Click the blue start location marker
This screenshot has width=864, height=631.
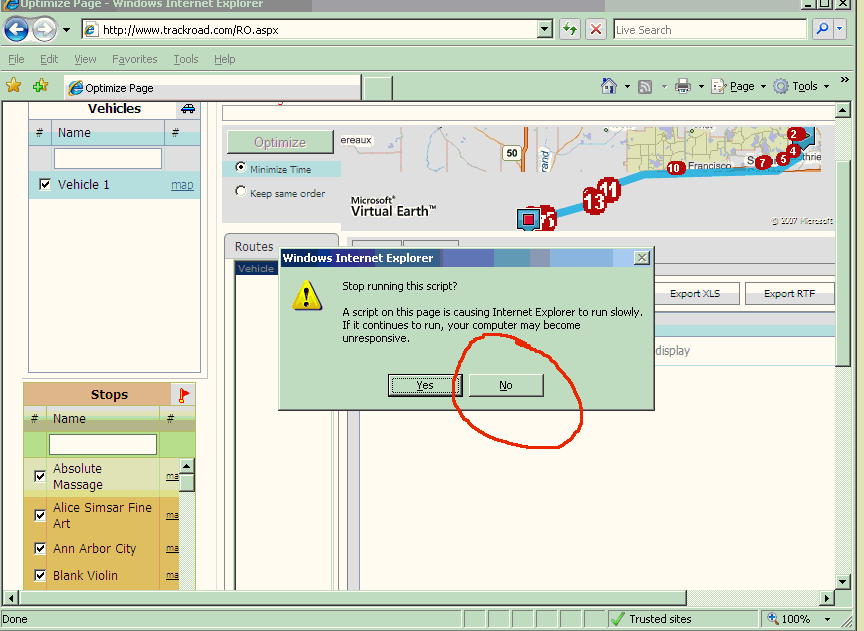[528, 219]
